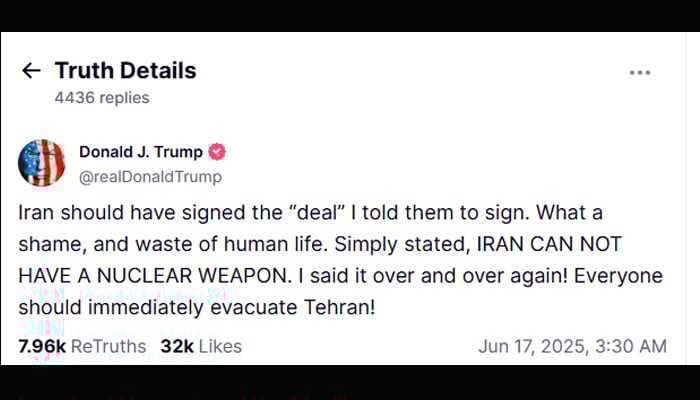Click the phrase IRAN CAN NOT
Screen dimensions: 700x400
(x=550, y=244)
